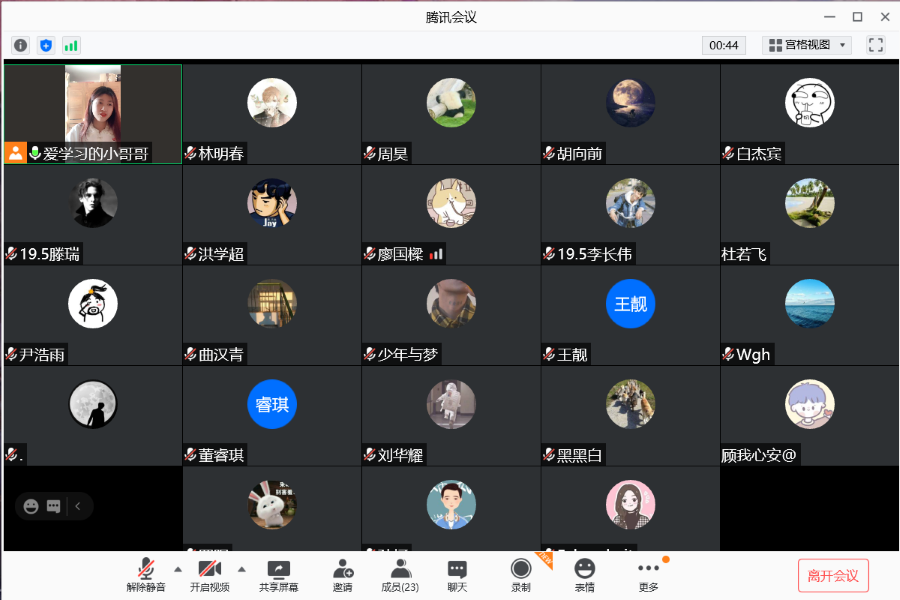The width and height of the screenshot is (900, 600).
Task: Click the floating barrage chat bubble icon
Action: point(53,506)
